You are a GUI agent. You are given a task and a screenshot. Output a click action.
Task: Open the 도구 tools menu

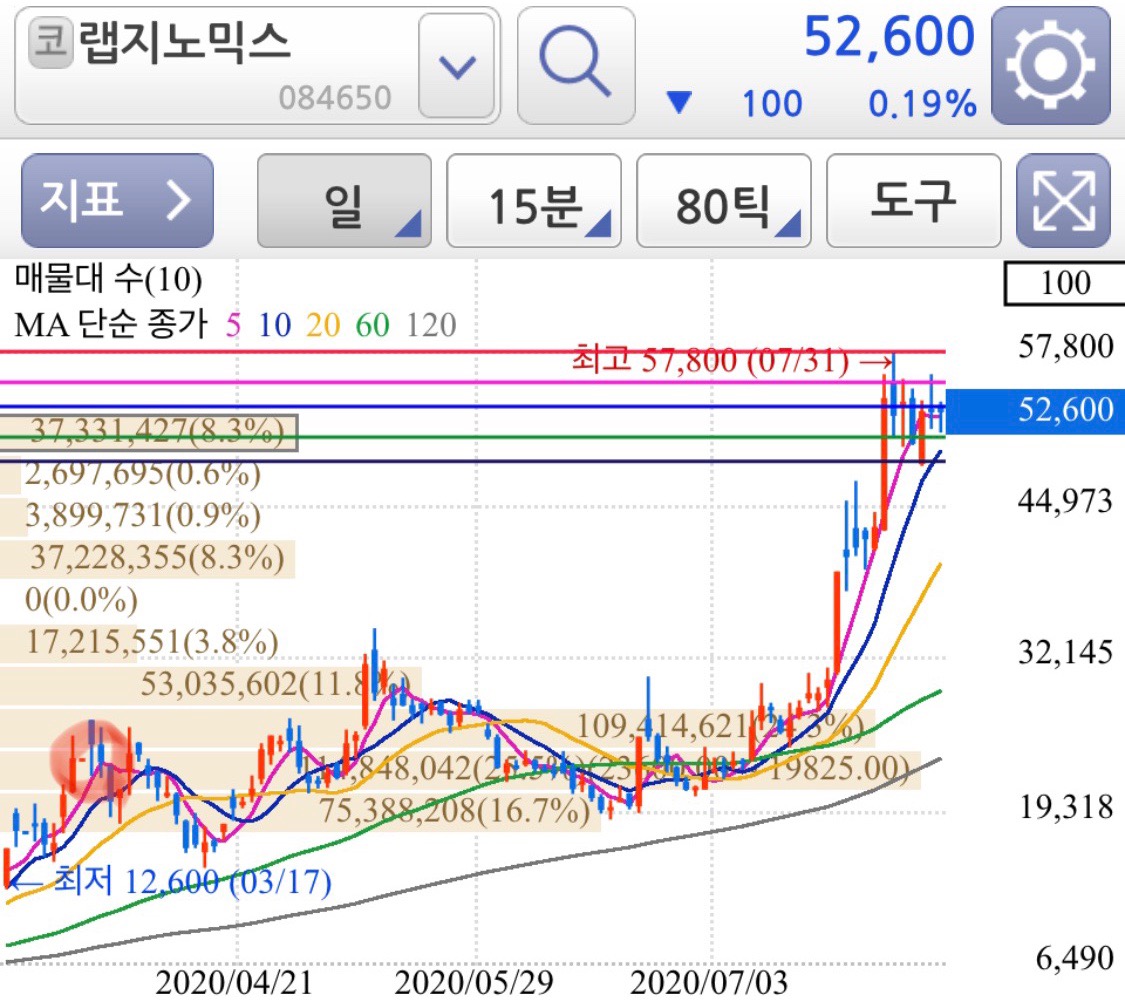coord(913,201)
